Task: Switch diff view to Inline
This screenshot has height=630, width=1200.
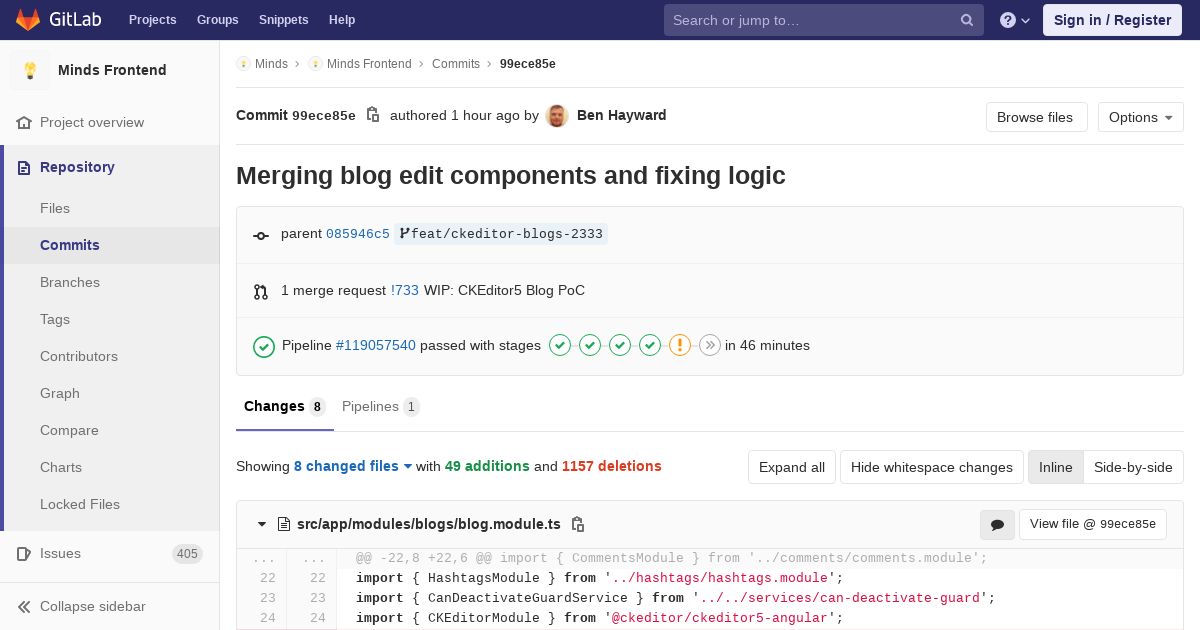Action: (x=1056, y=467)
